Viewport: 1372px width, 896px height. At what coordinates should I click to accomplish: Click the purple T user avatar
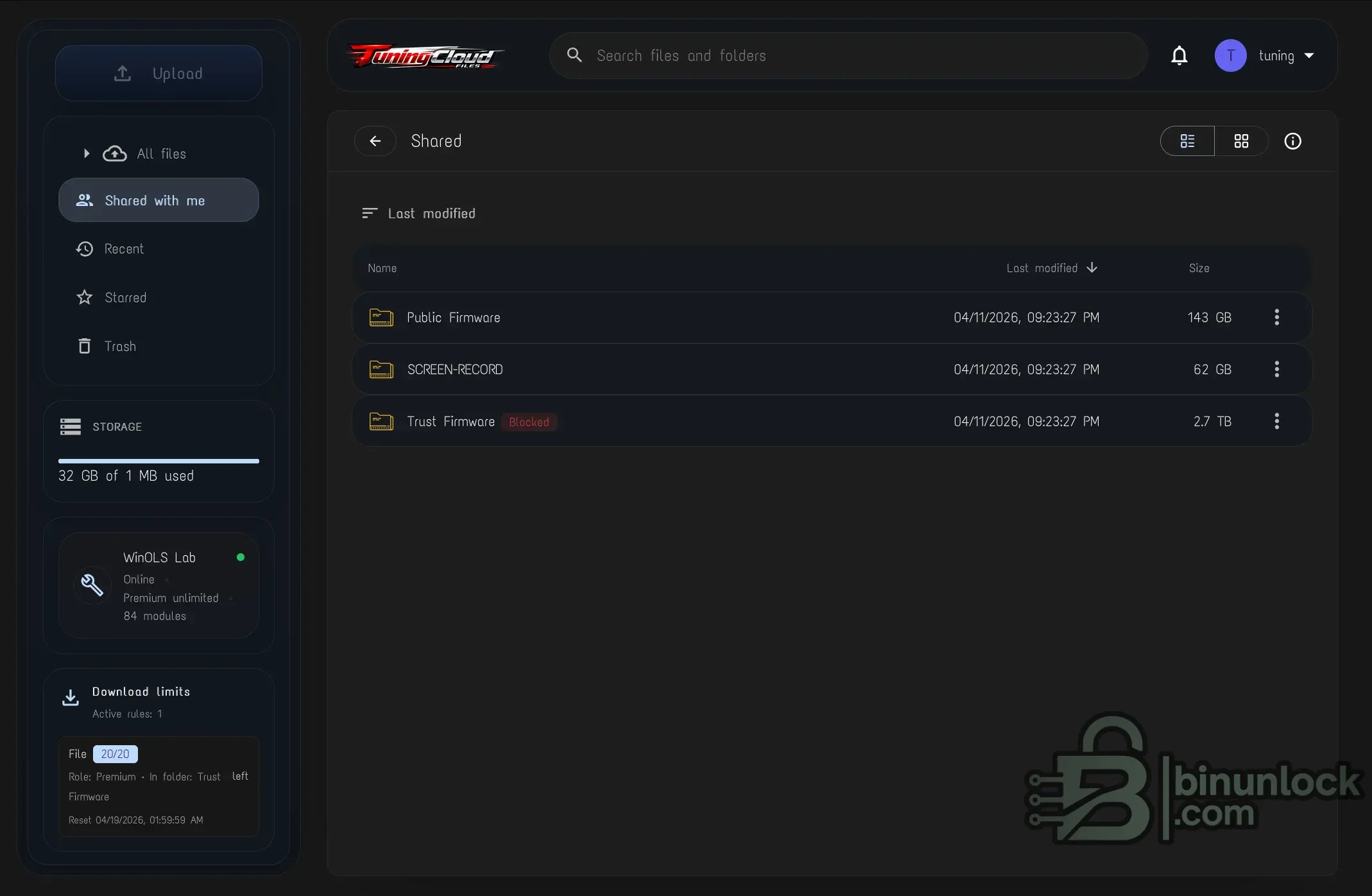1230,56
